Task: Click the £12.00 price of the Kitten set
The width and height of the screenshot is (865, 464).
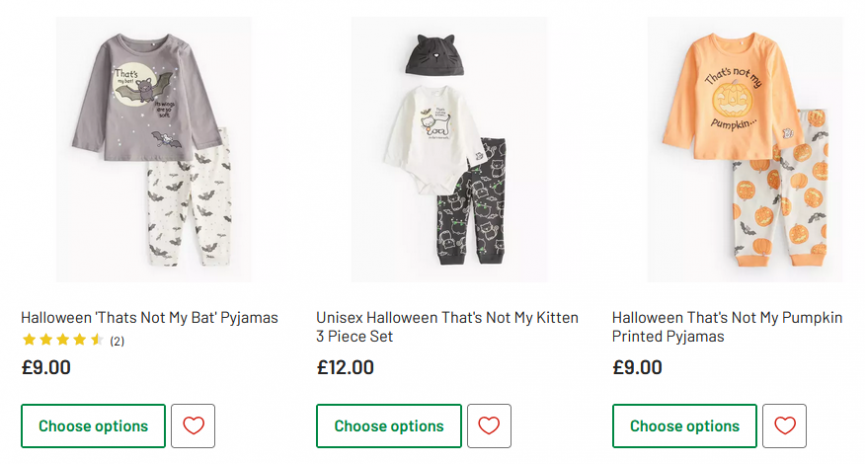Action: click(x=345, y=367)
